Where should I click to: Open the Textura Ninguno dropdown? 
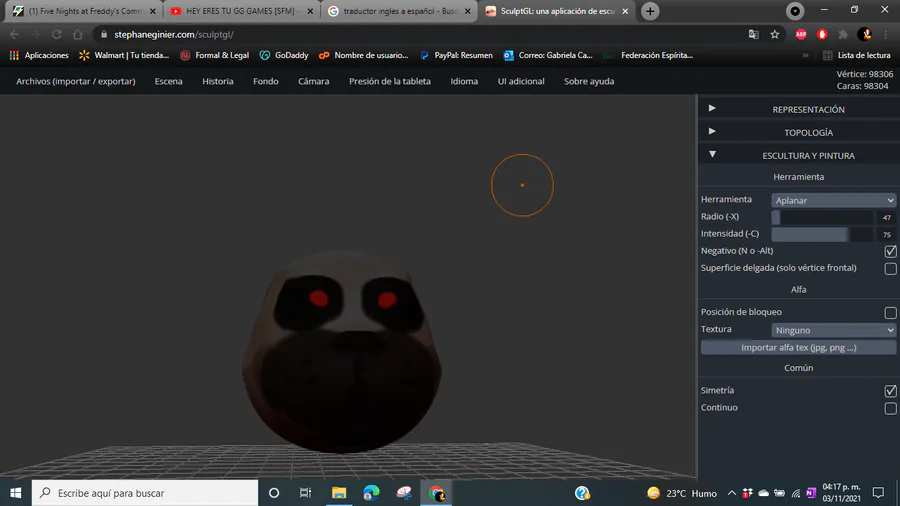tap(833, 330)
